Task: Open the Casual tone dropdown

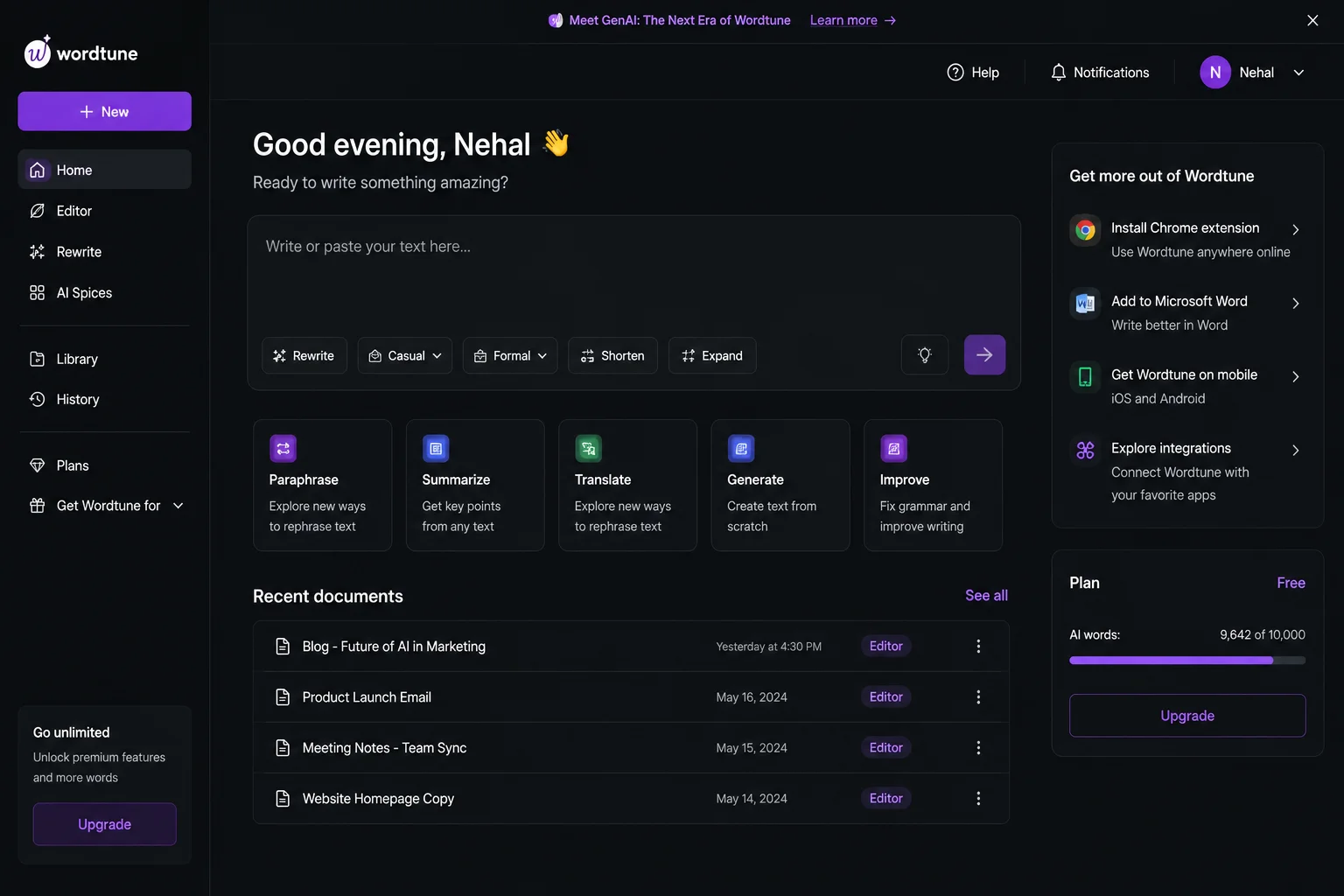Action: [405, 356]
